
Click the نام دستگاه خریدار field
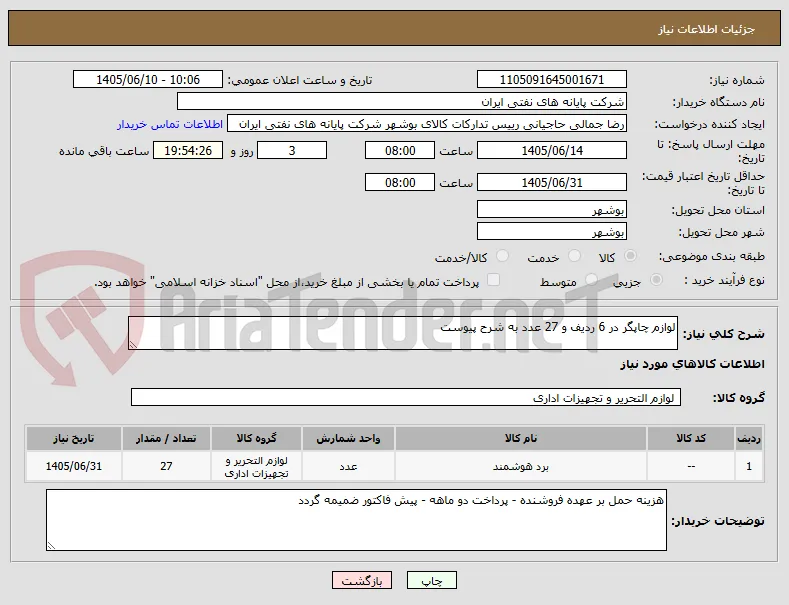coord(402,102)
